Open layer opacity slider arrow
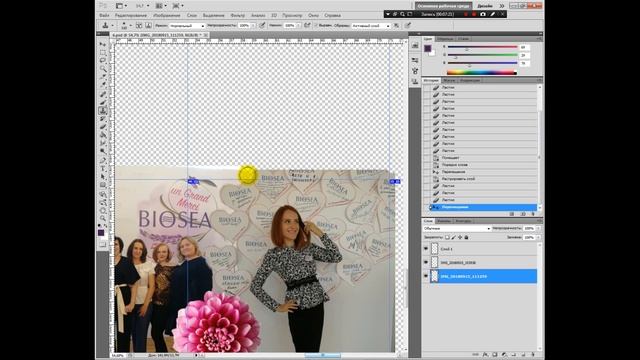 click(539, 229)
